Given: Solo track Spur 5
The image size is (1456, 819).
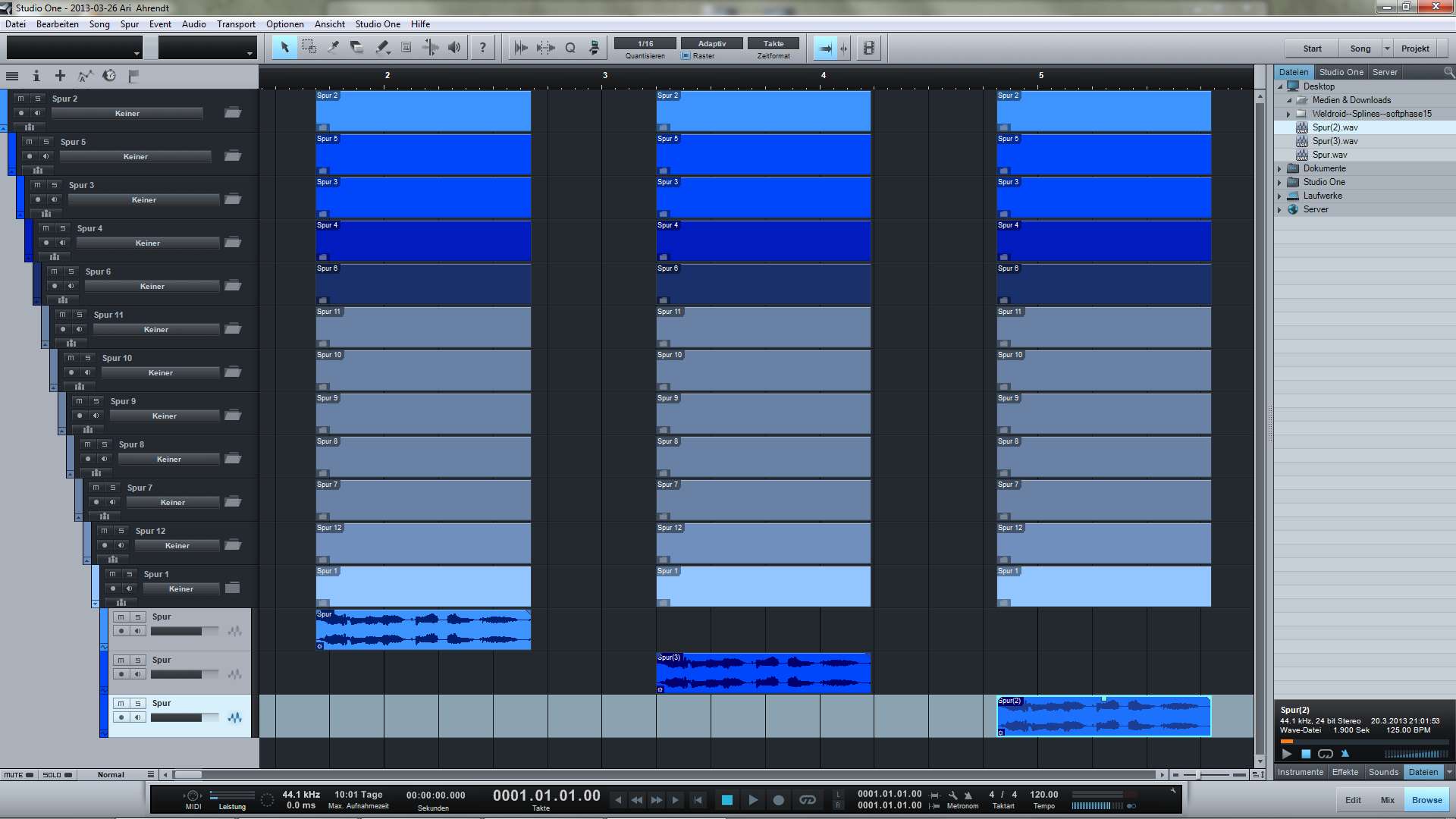Looking at the screenshot, I should click(x=45, y=142).
